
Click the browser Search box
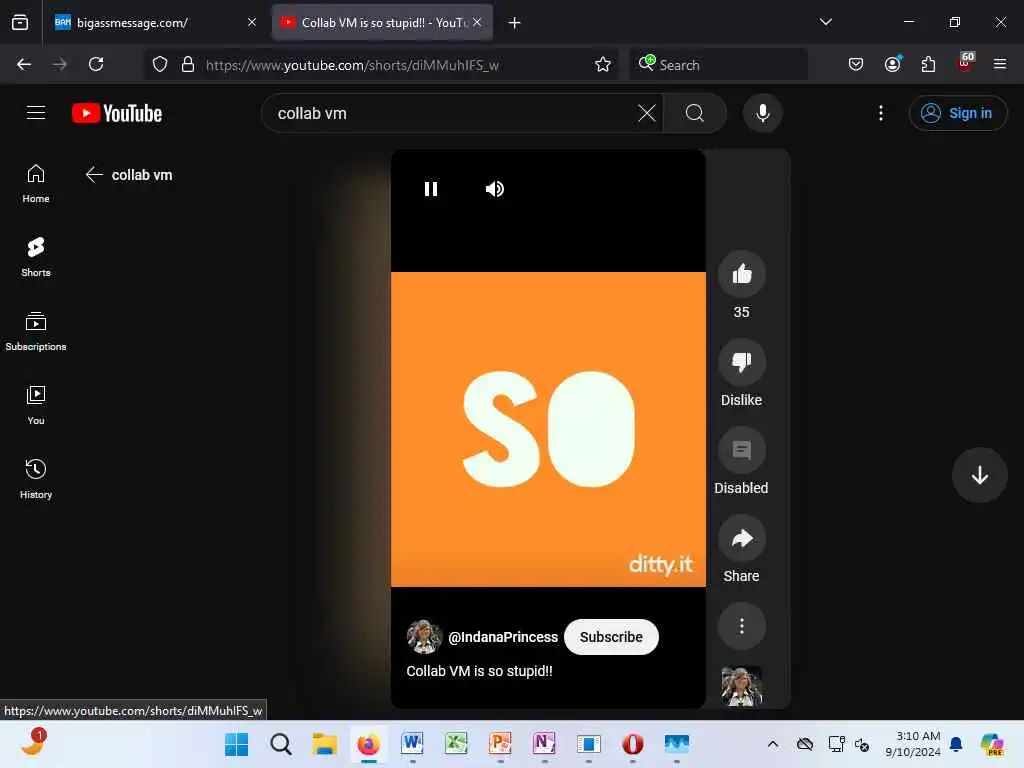(718, 65)
